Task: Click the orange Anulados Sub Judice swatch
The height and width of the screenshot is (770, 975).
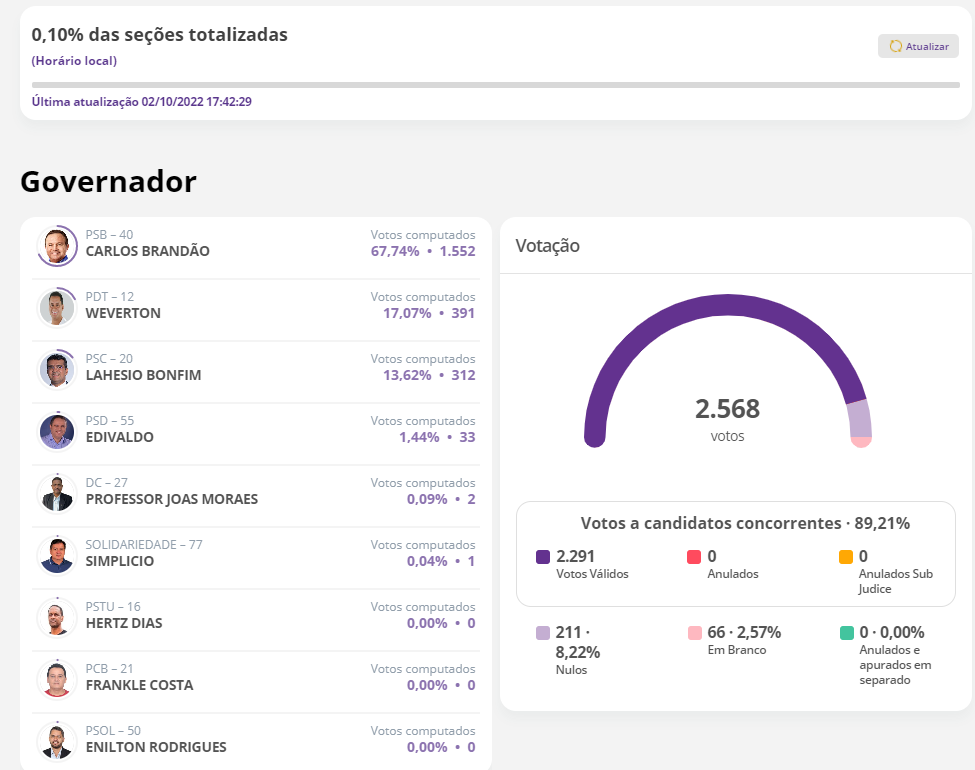Action: point(846,557)
